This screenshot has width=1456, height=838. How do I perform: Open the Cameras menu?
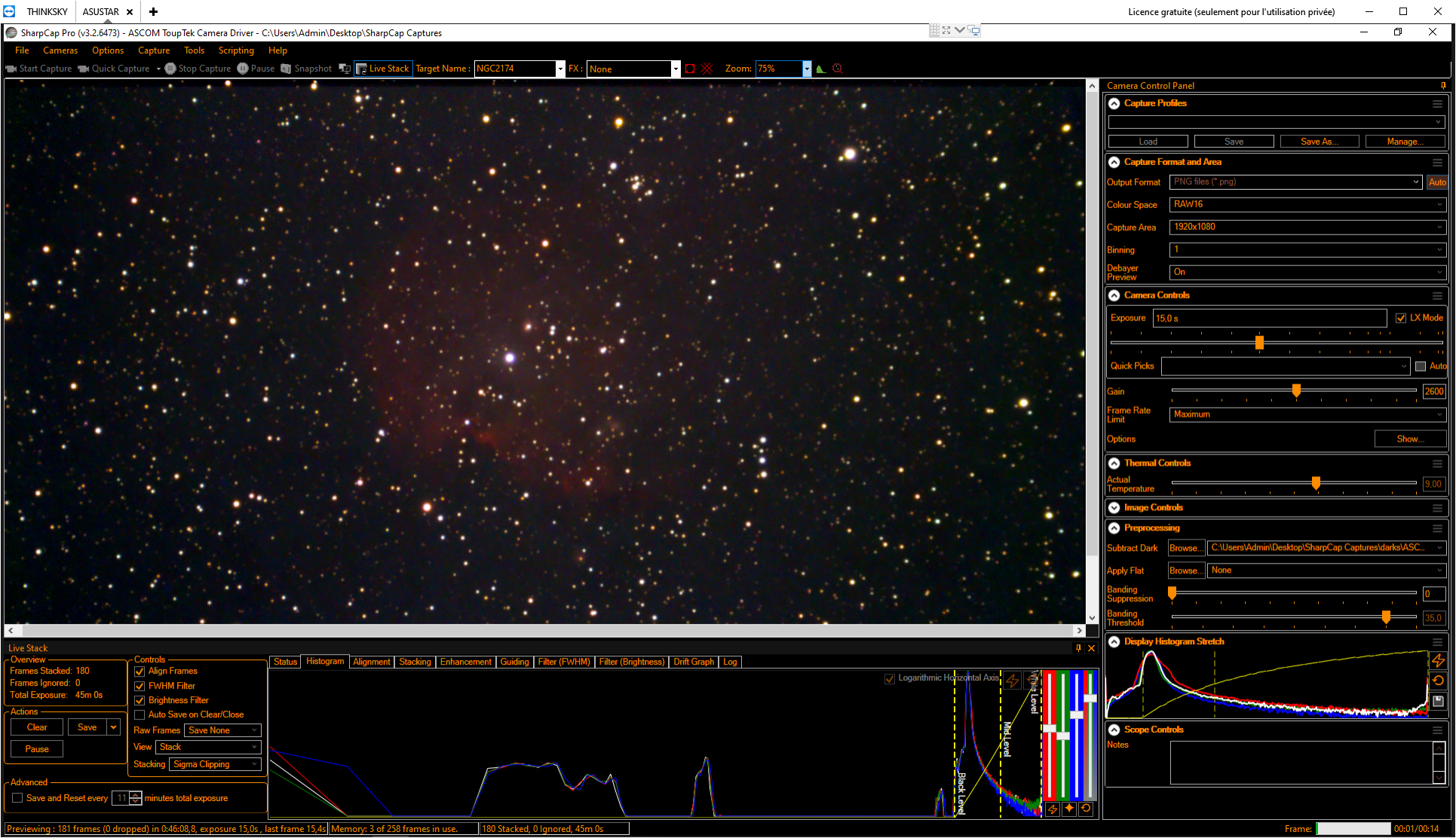coord(60,50)
